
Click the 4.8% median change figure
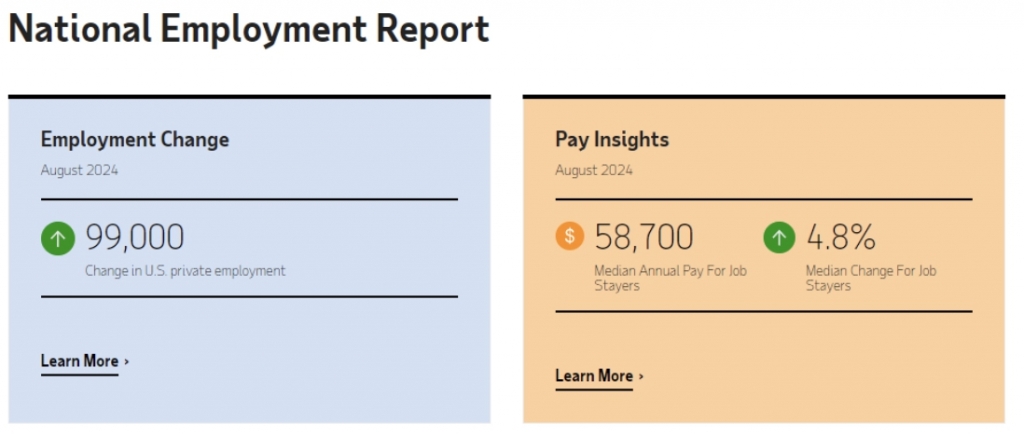point(841,238)
